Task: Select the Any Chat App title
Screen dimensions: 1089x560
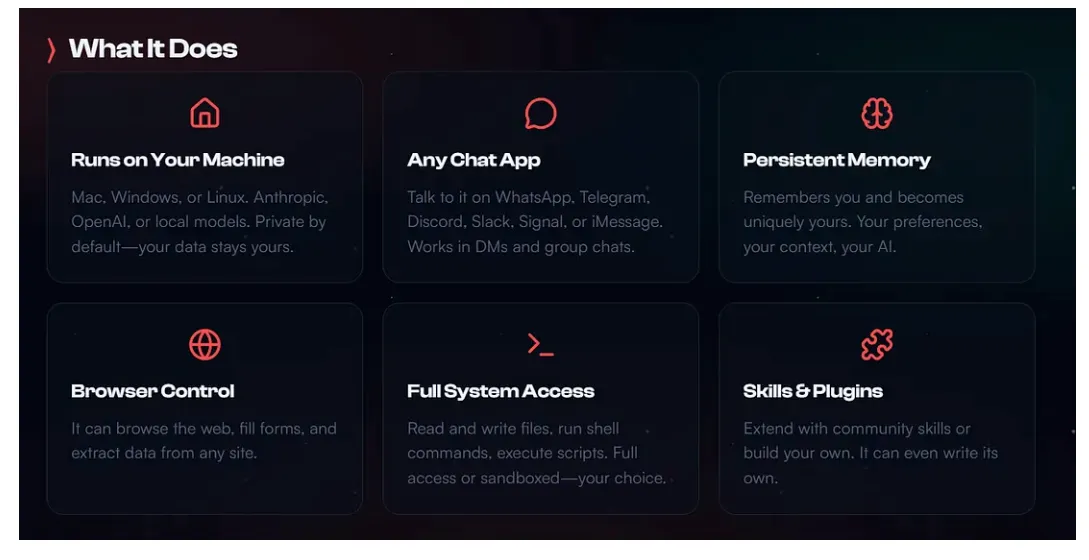Action: coord(474,160)
